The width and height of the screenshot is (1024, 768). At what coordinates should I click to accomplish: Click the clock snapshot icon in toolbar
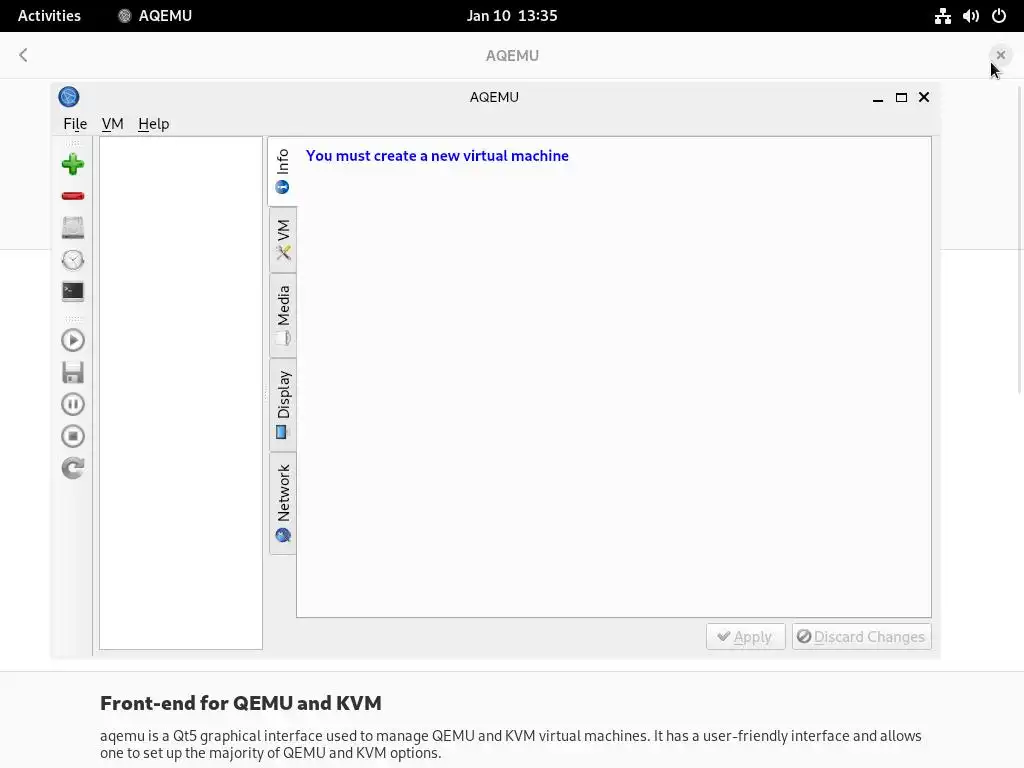click(x=72, y=260)
